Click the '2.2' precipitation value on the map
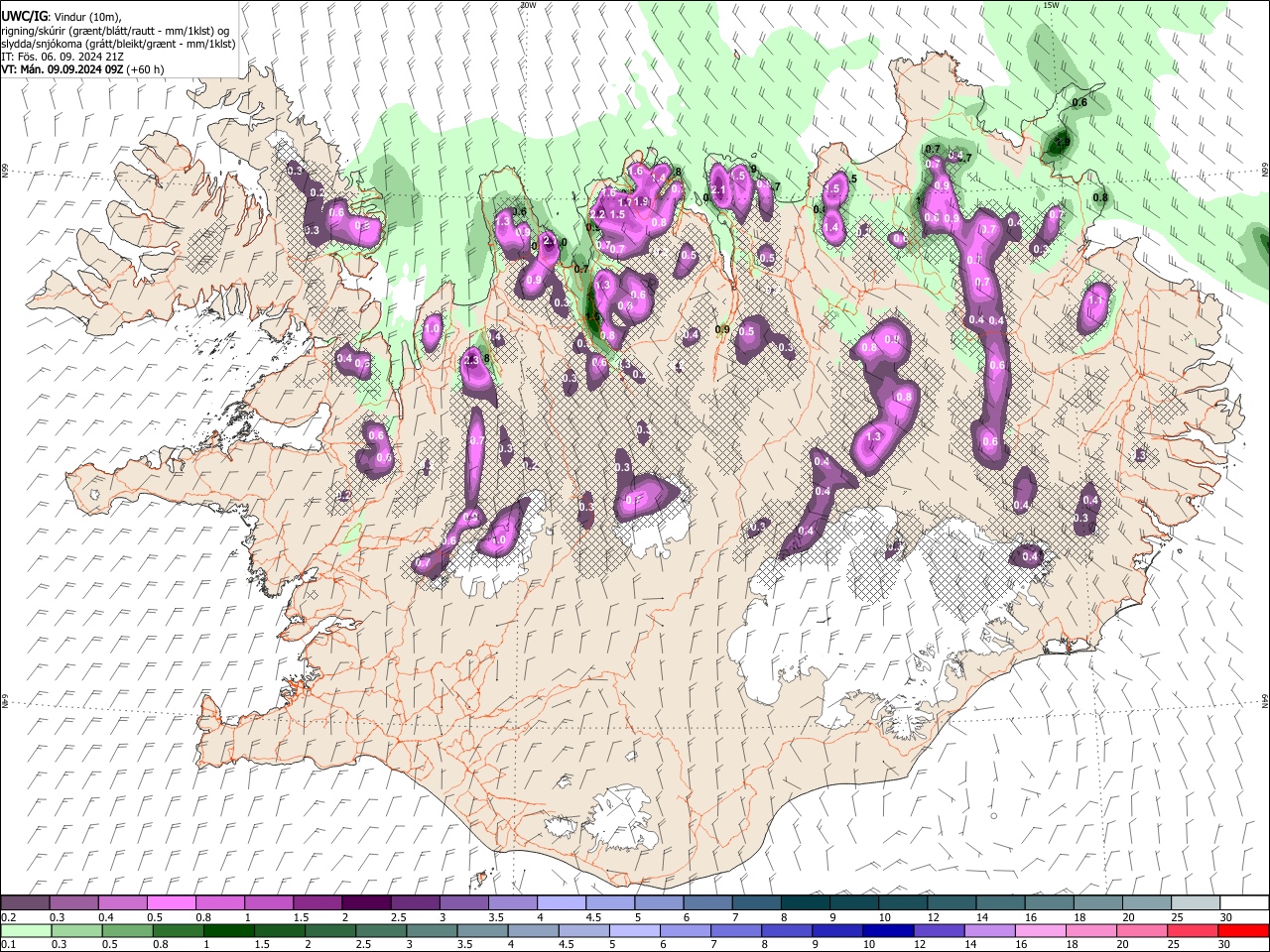The image size is (1270, 952). 597,214
